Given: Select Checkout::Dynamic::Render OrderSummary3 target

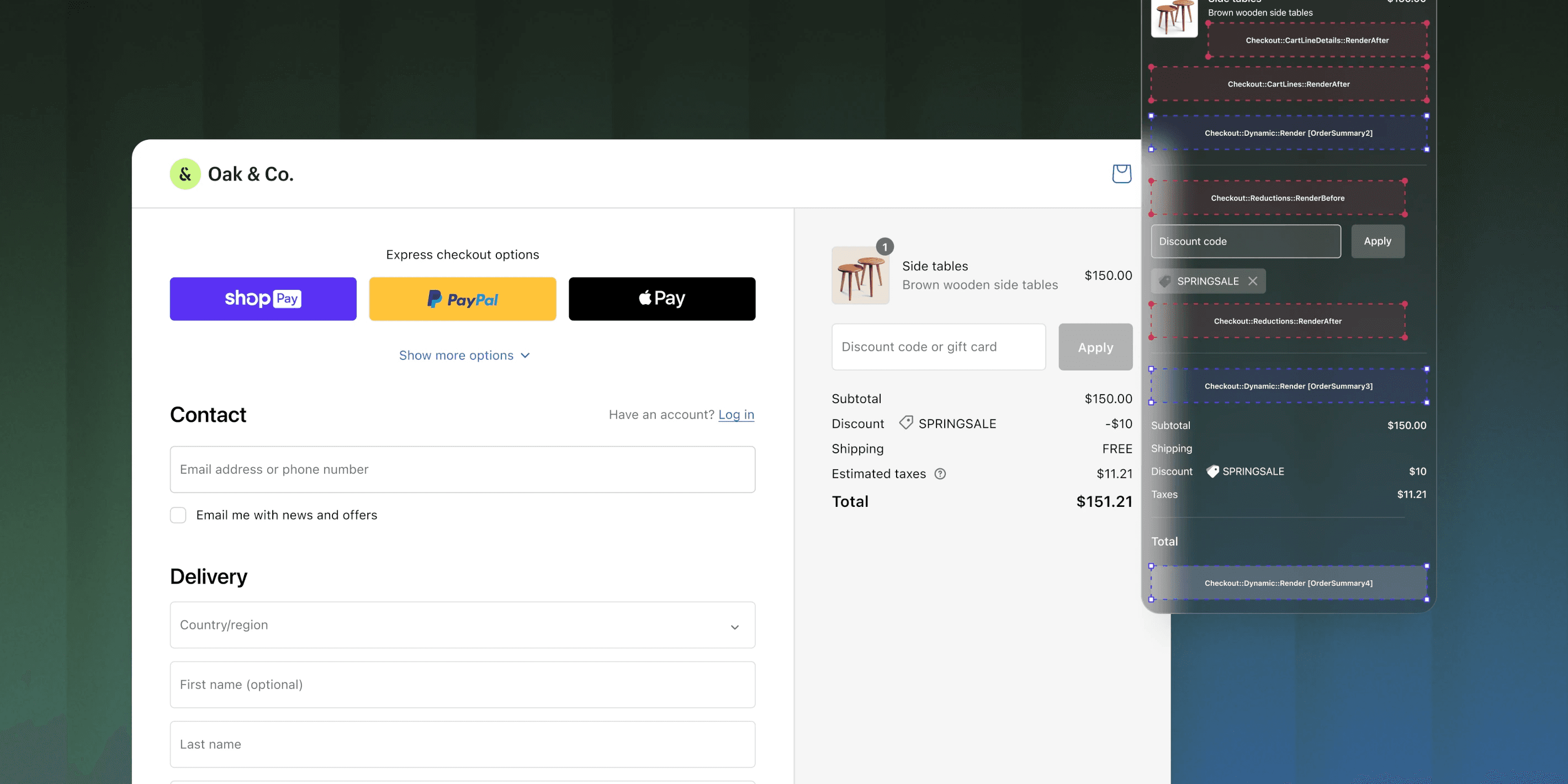Looking at the screenshot, I should 1289,386.
